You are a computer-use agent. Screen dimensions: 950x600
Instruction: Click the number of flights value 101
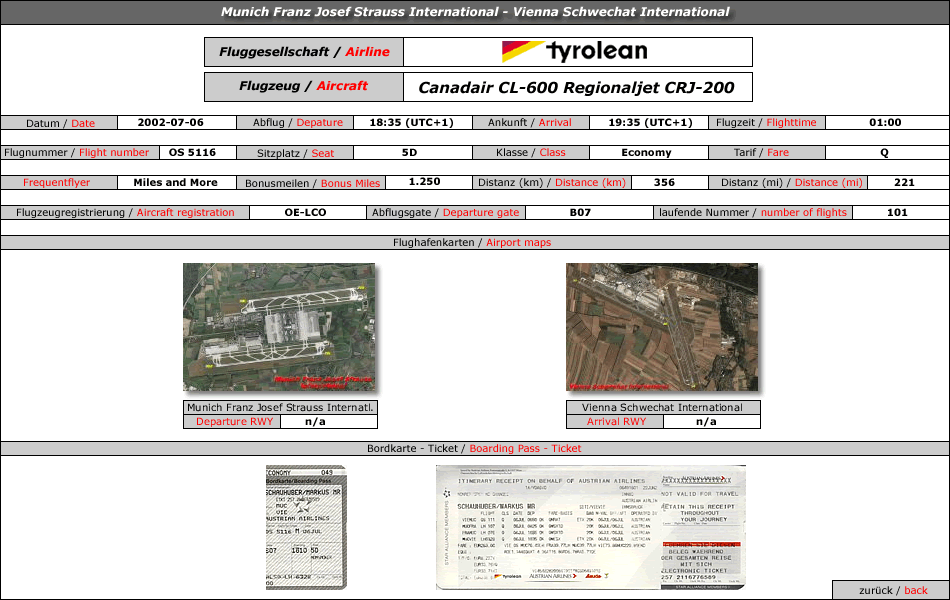pos(897,213)
